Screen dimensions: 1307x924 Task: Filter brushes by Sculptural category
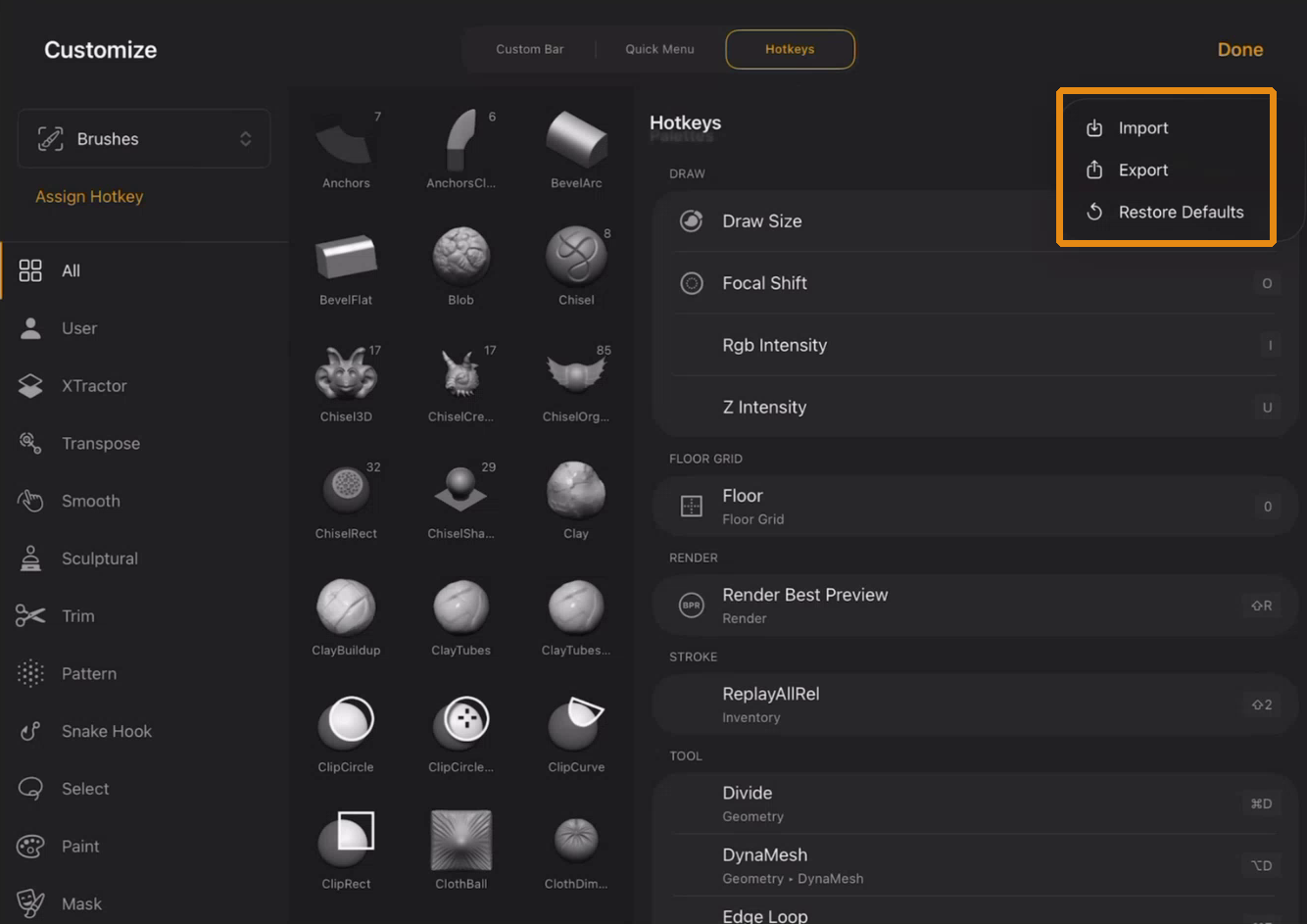[144, 559]
